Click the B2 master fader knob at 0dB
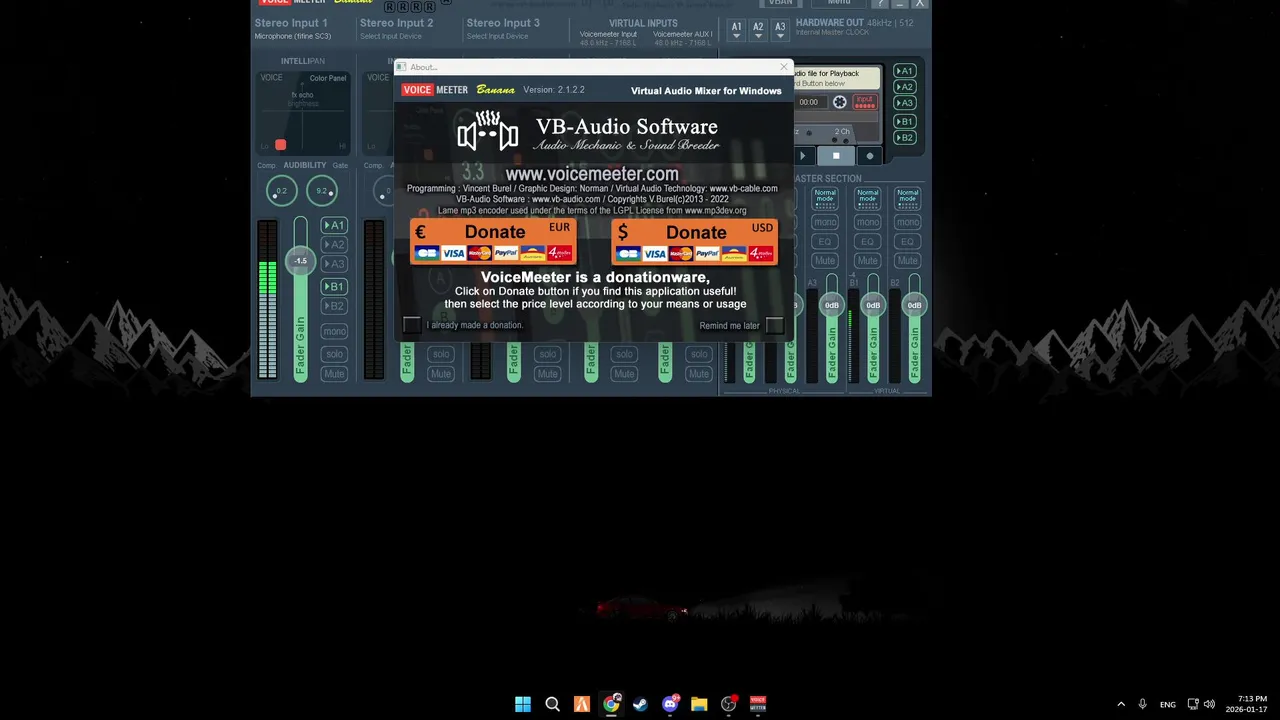 [x=914, y=305]
